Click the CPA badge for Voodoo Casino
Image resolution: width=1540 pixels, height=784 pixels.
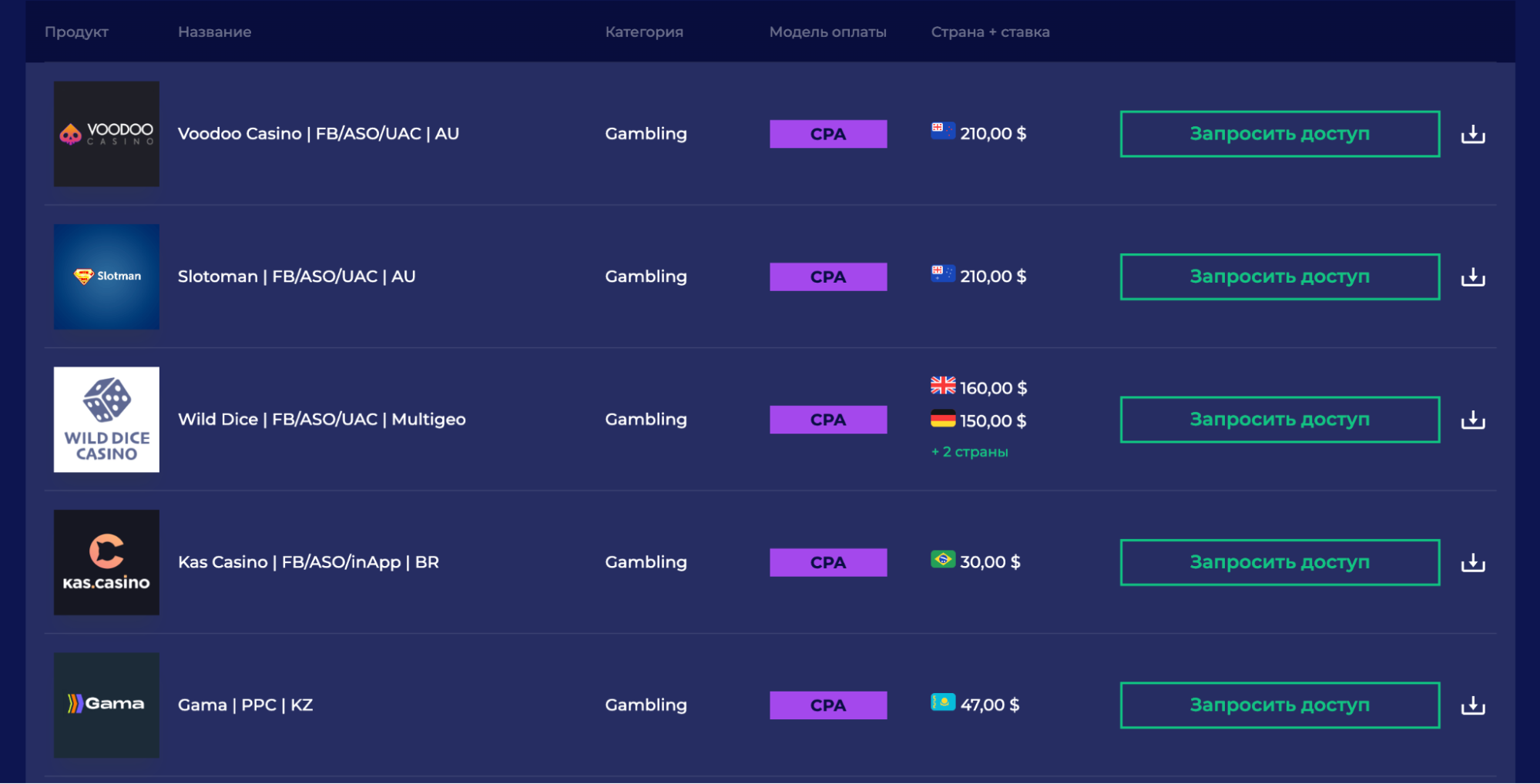tap(828, 134)
